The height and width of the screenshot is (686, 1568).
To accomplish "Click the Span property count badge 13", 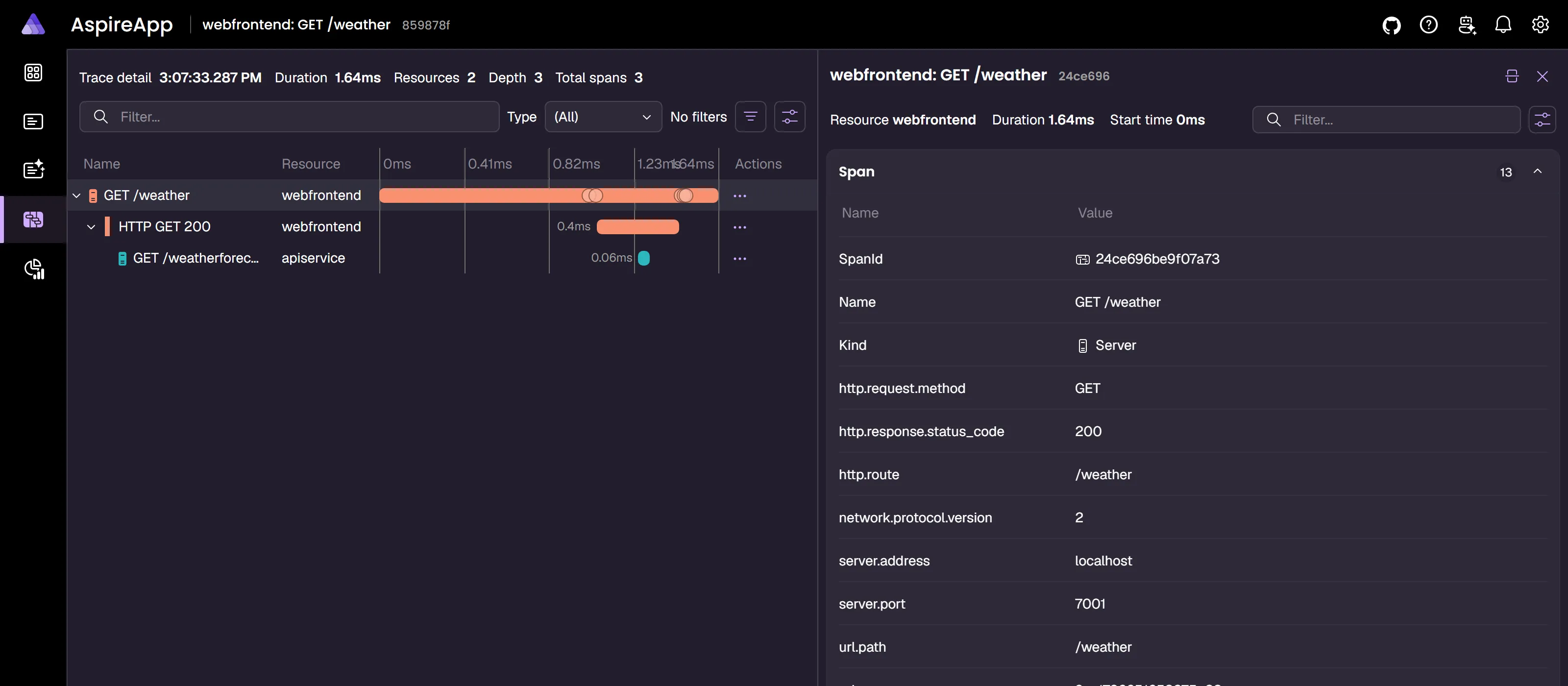I will tap(1506, 172).
